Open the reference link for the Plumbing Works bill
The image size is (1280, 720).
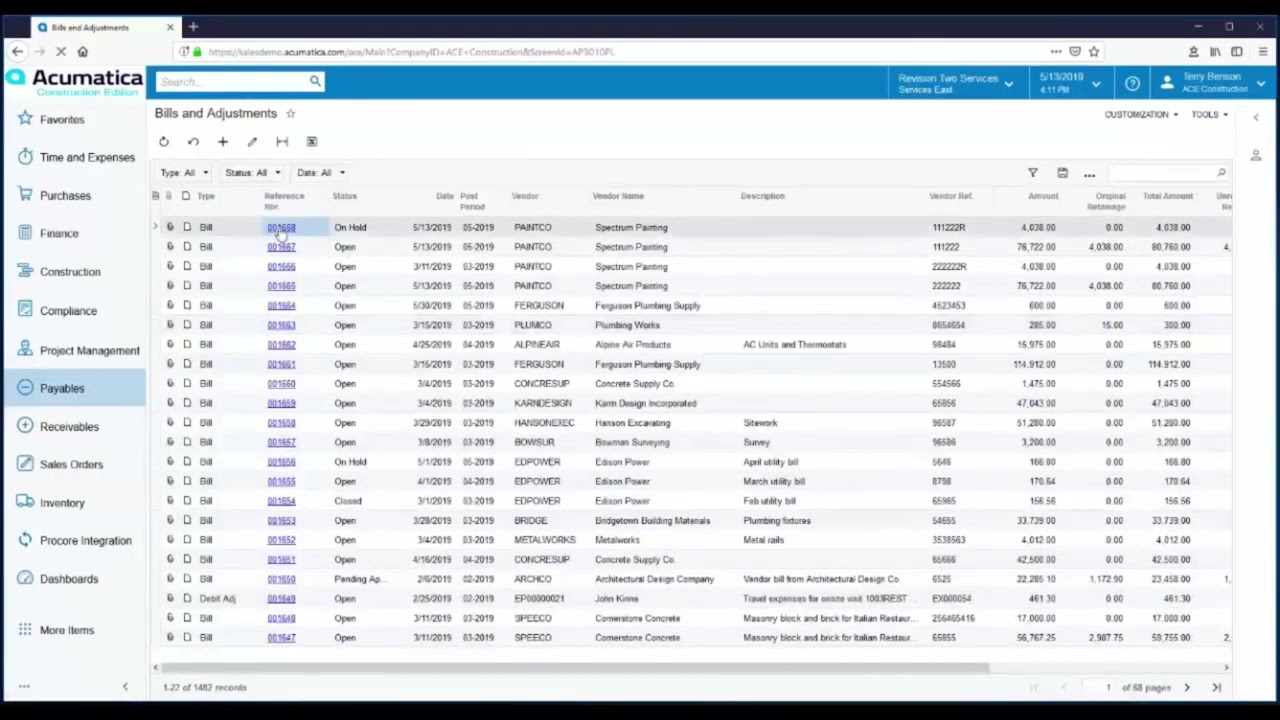281,325
